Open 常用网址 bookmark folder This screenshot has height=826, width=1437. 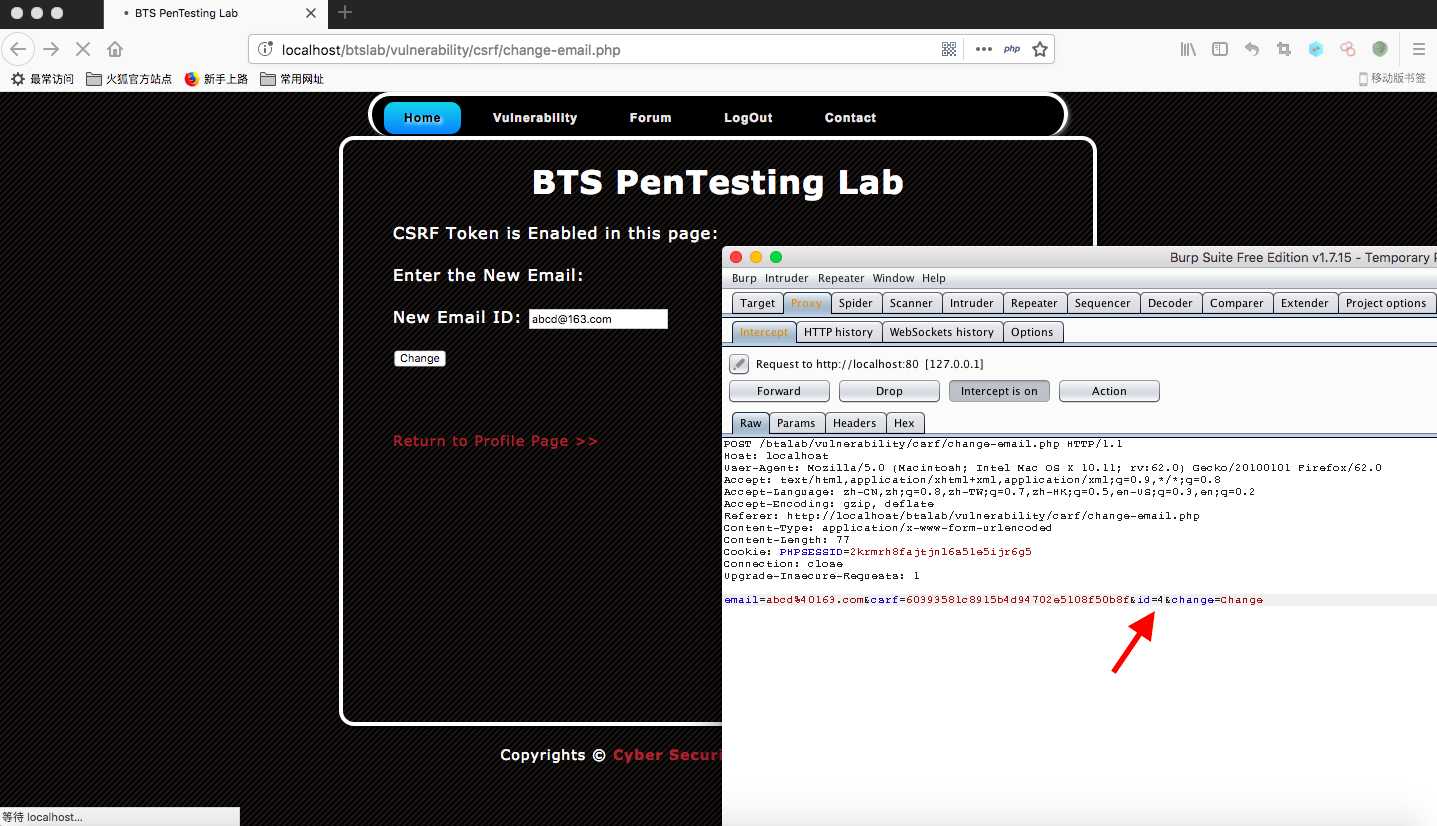292,79
